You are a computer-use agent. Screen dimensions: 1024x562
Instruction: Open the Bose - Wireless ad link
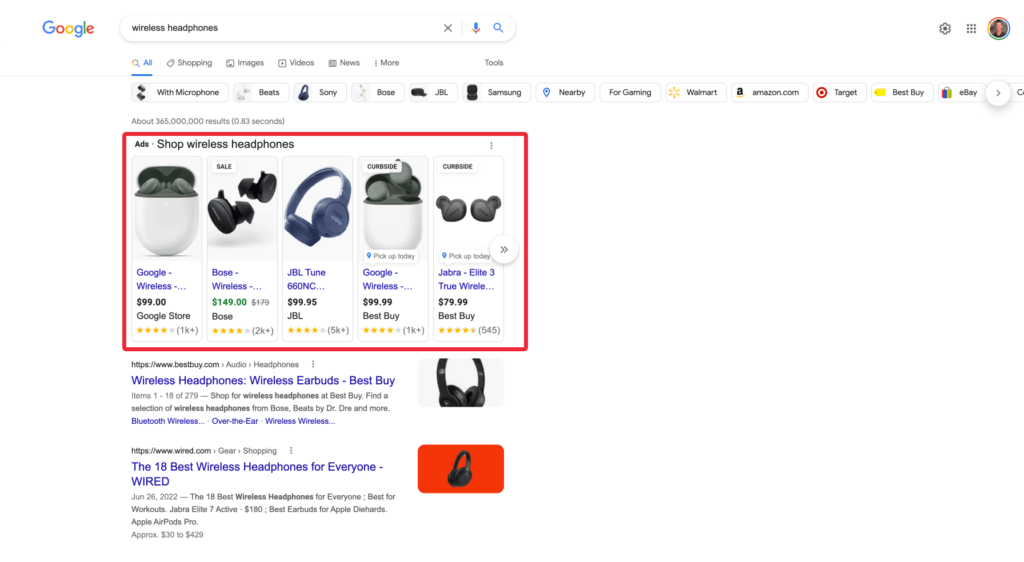click(x=236, y=279)
